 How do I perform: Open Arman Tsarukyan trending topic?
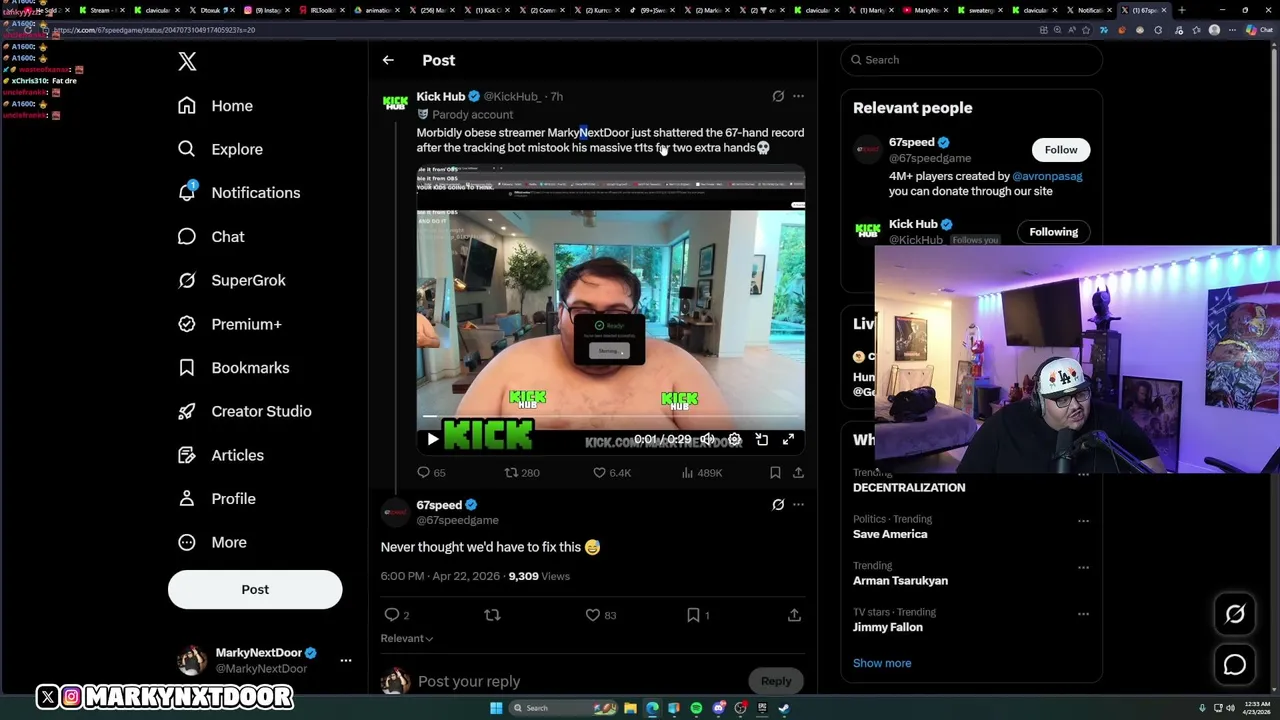pyautogui.click(x=900, y=580)
